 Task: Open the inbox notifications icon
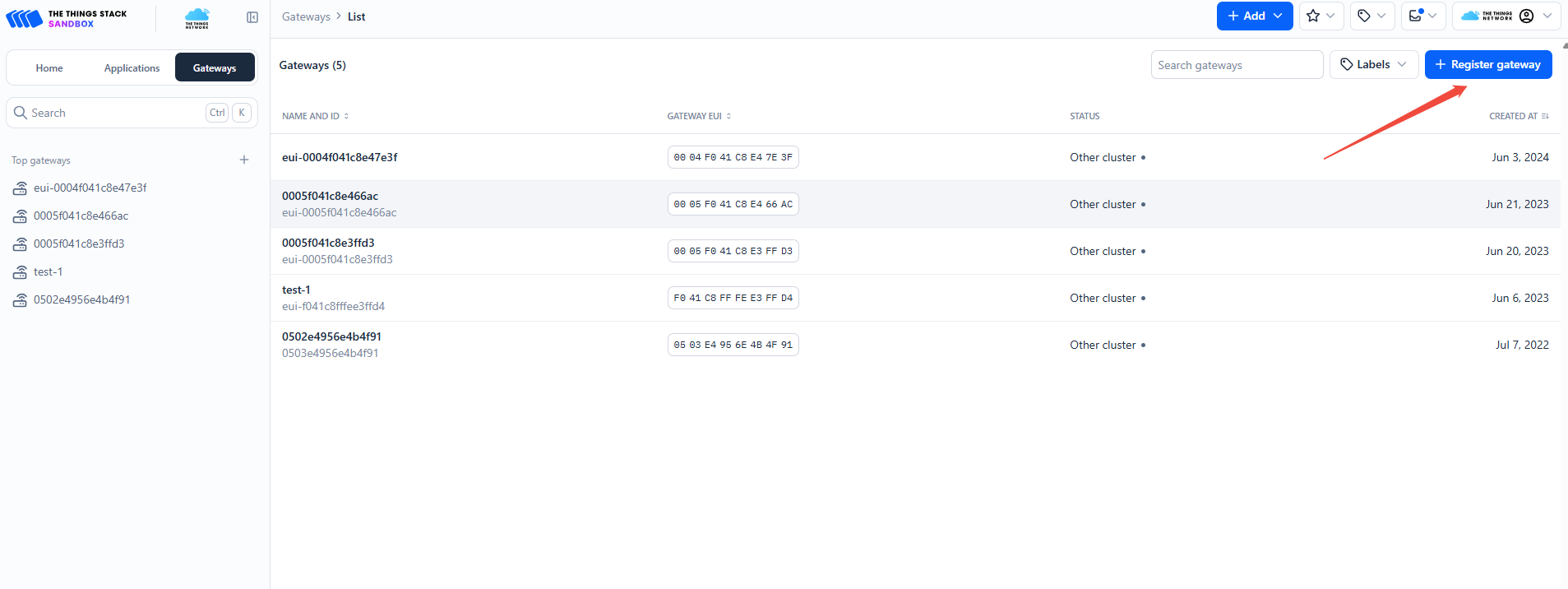tap(1422, 16)
